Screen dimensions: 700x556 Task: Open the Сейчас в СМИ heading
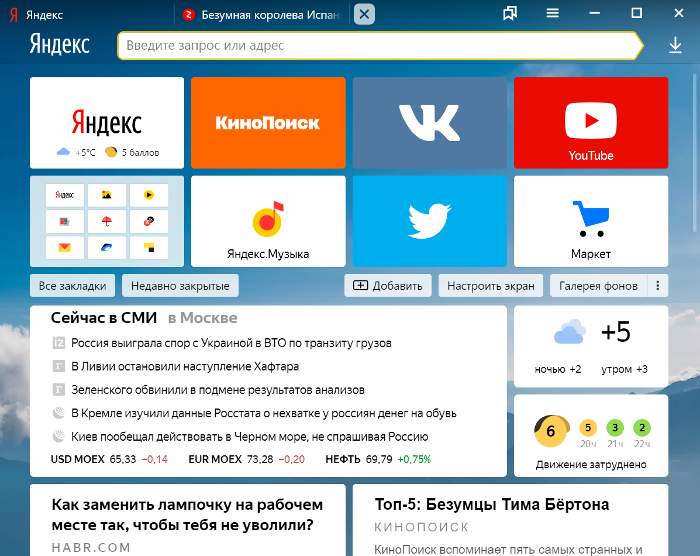click(104, 318)
